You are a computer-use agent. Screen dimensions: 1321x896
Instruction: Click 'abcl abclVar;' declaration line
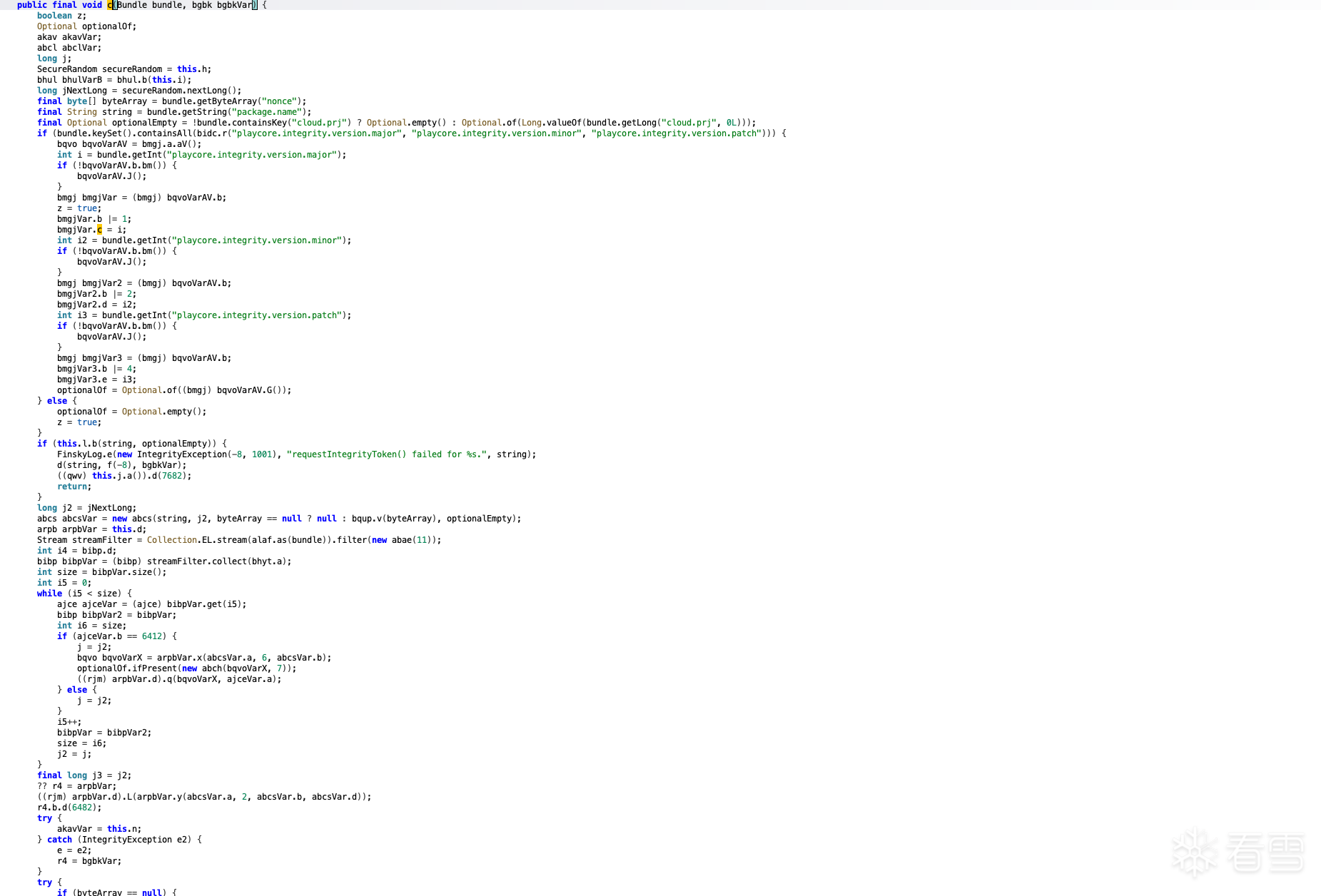(x=69, y=48)
